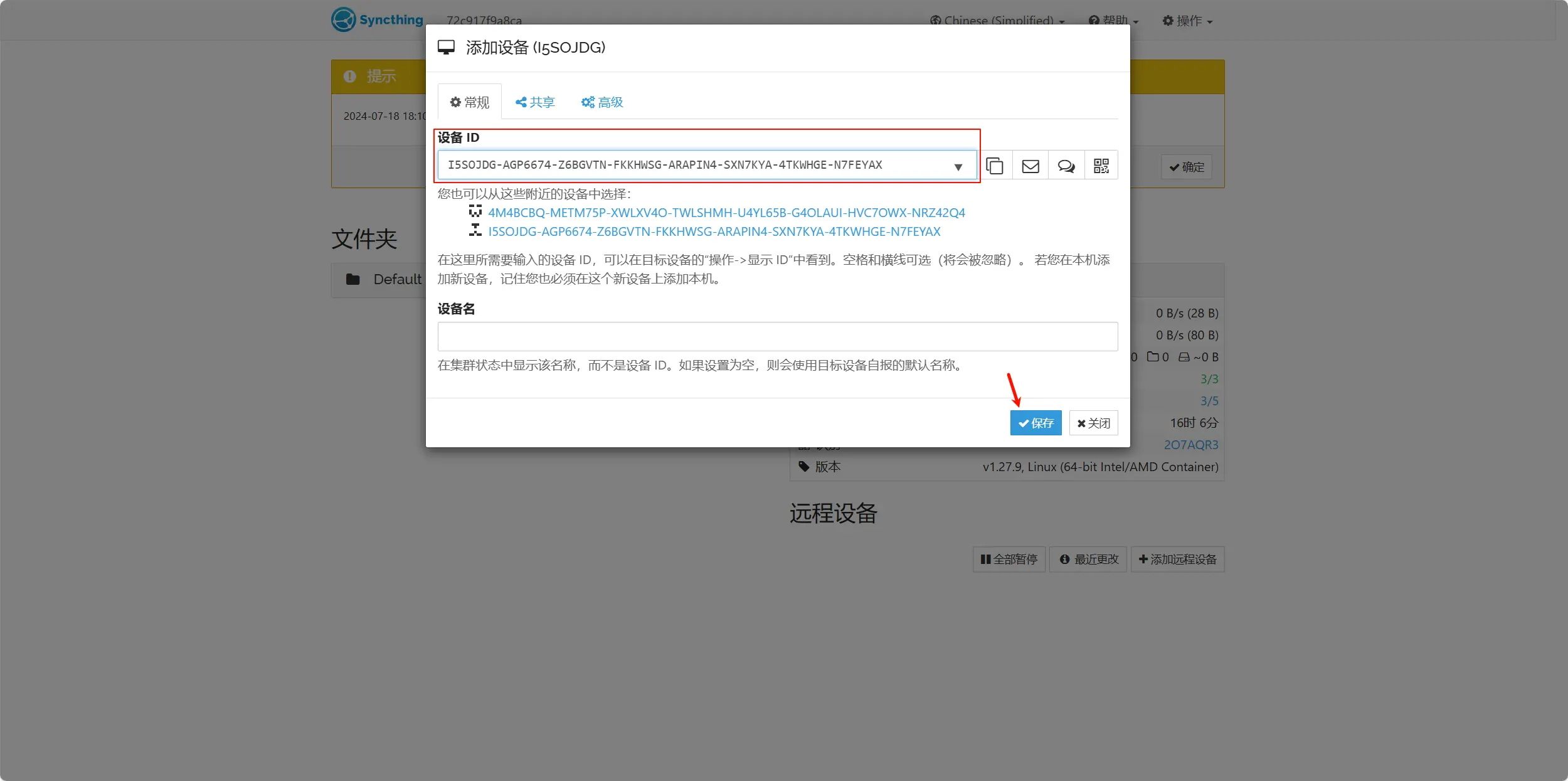The height and width of the screenshot is (781, 1568).
Task: Expand the device ID dropdown arrow
Action: 958,166
